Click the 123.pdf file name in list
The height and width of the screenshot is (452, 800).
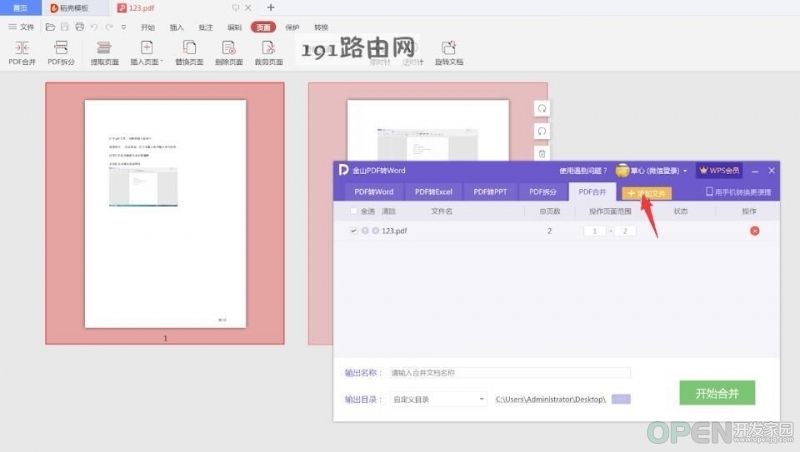(394, 231)
